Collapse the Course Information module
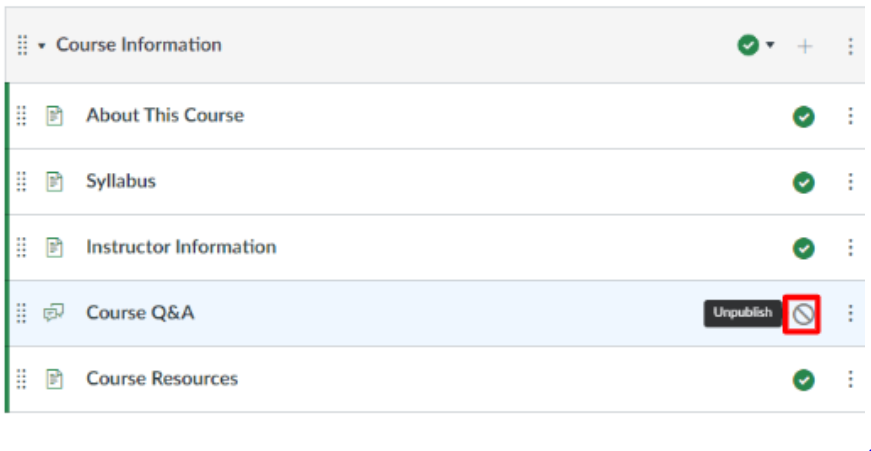 pyautogui.click(x=42, y=46)
